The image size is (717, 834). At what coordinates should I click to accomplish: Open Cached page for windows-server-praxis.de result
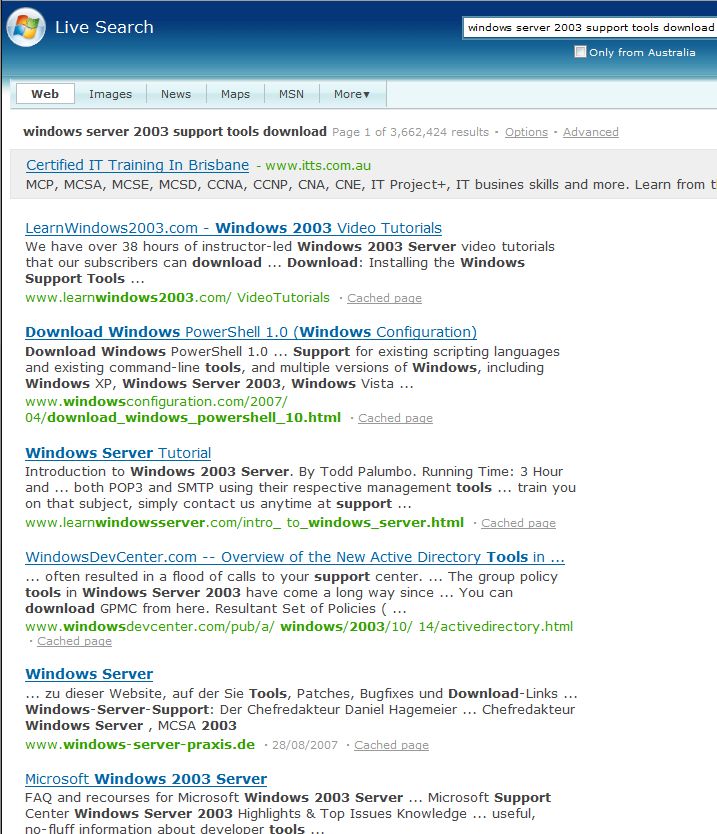click(391, 745)
